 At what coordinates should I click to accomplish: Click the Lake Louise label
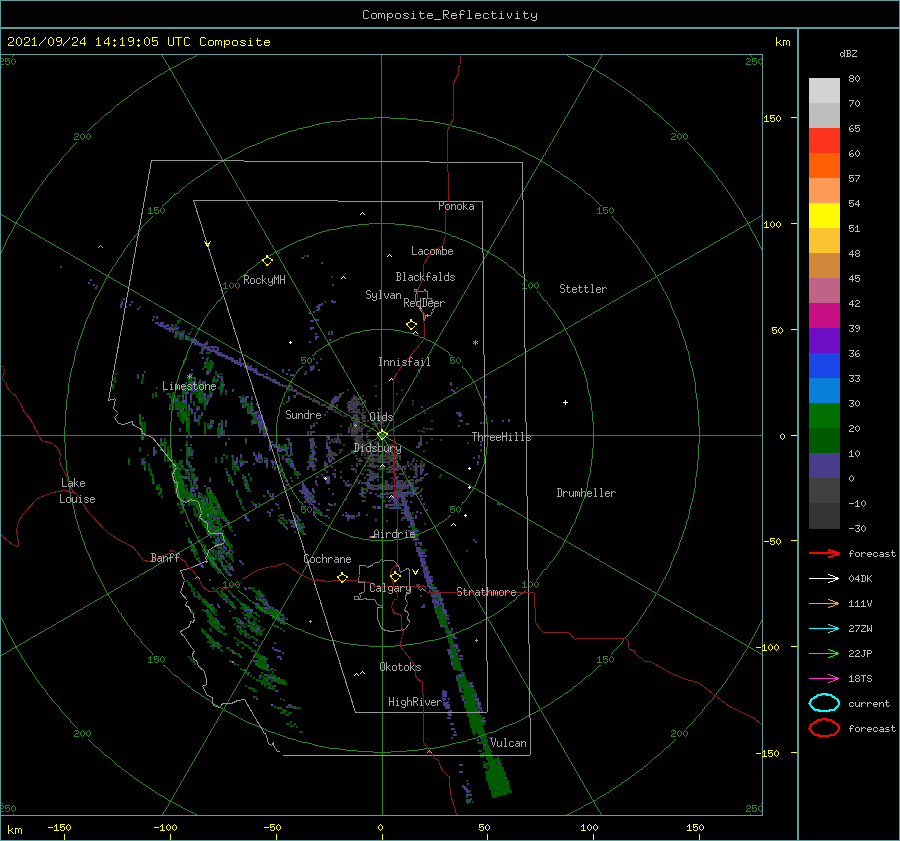pyautogui.click(x=77, y=491)
